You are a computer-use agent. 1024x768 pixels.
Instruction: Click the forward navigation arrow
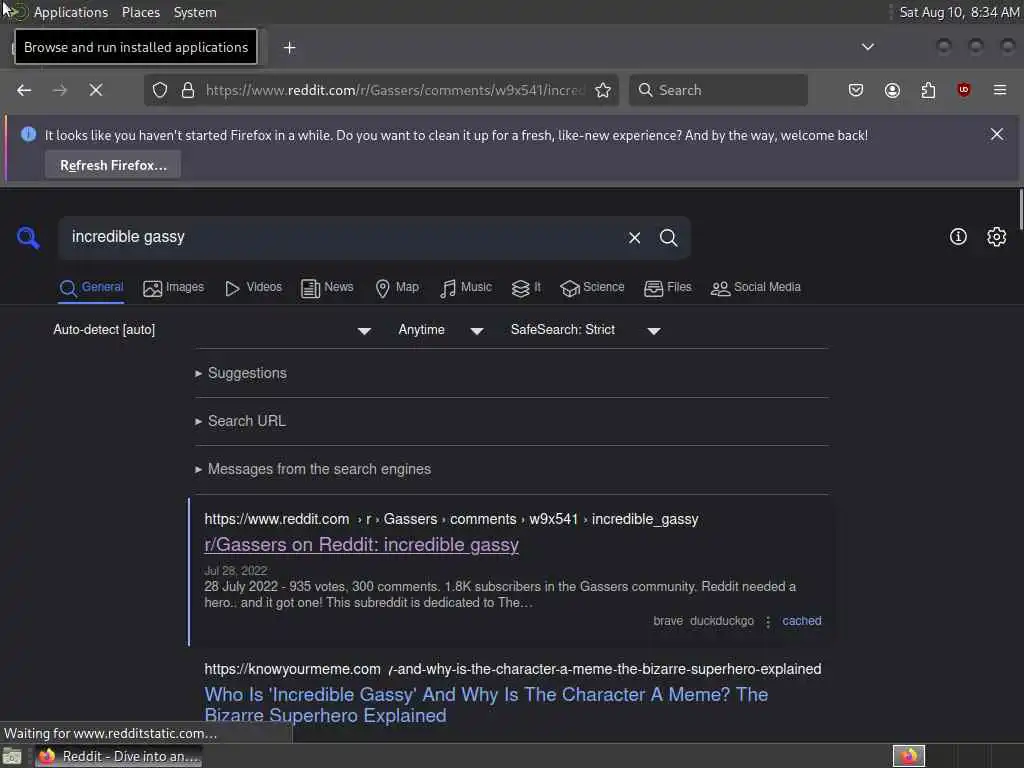[x=59, y=90]
